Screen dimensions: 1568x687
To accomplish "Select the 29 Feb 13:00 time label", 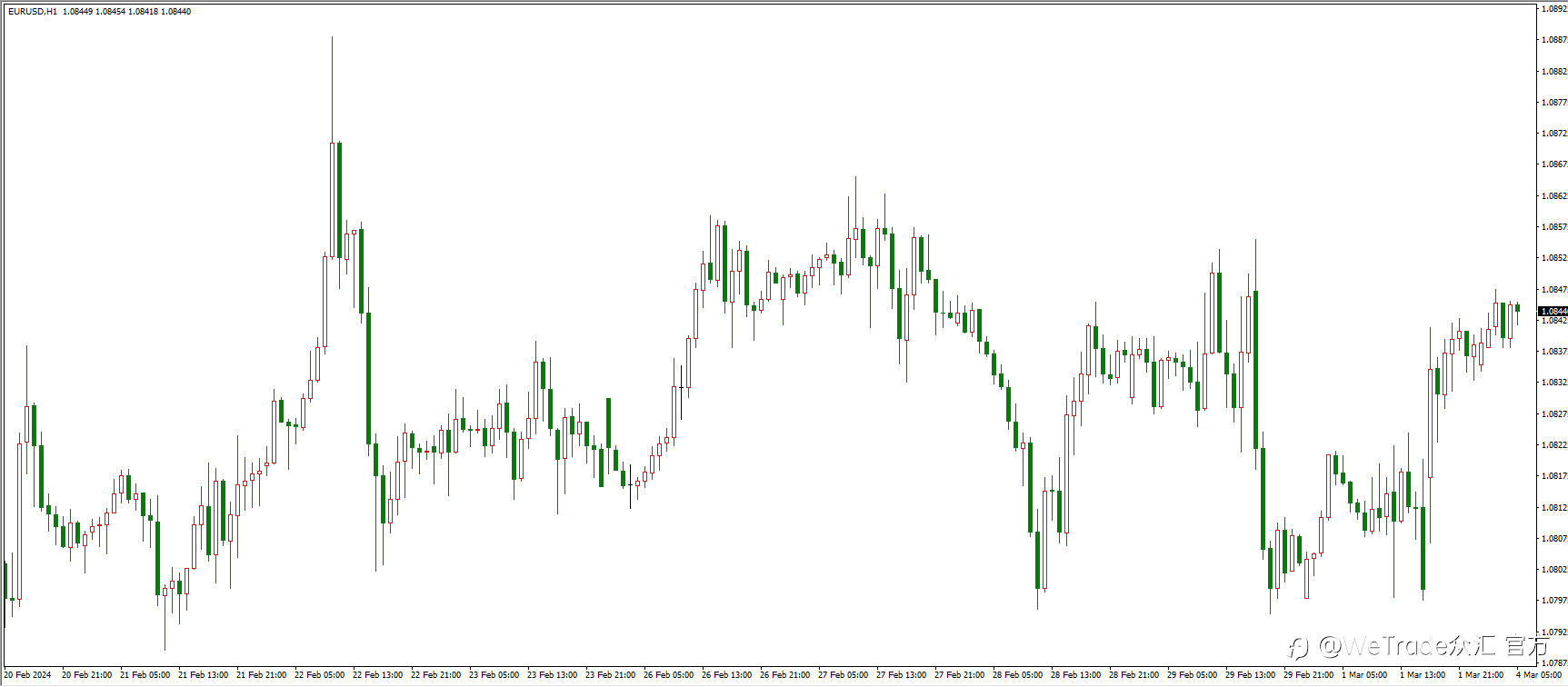I will point(1250,675).
